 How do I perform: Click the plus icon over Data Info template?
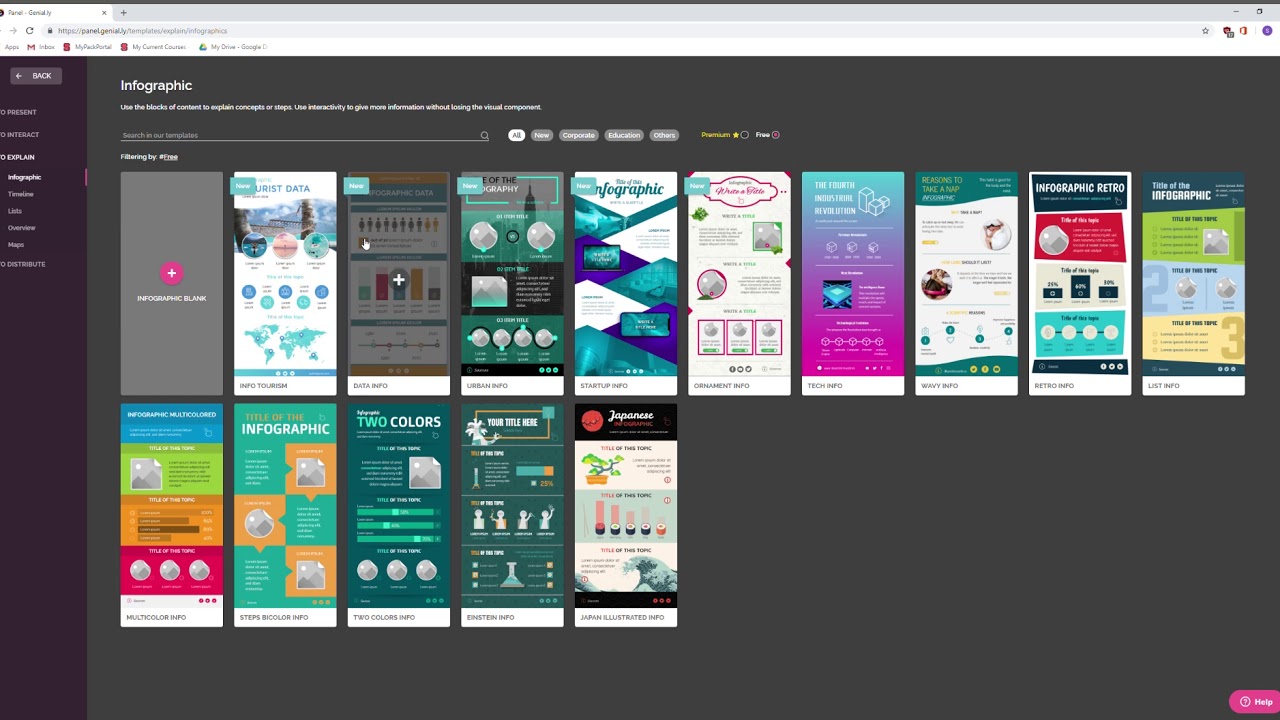click(398, 280)
